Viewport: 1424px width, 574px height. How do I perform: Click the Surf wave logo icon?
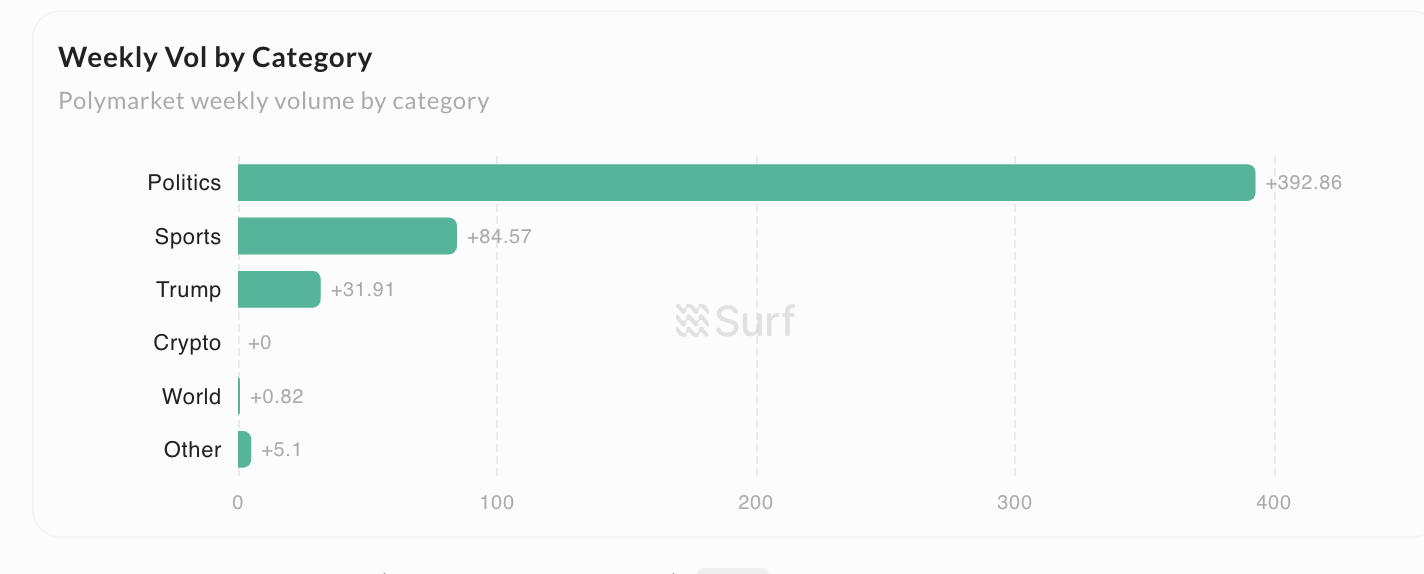(x=692, y=320)
